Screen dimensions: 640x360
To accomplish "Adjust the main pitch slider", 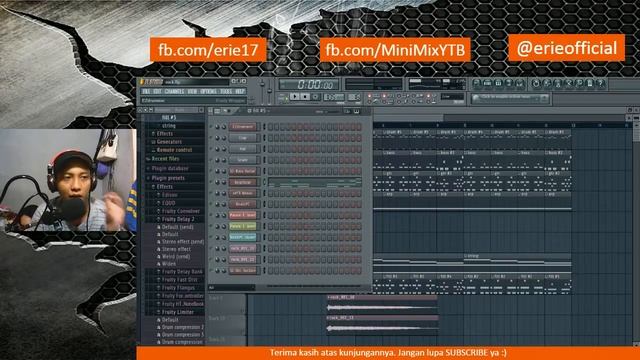I will (269, 91).
